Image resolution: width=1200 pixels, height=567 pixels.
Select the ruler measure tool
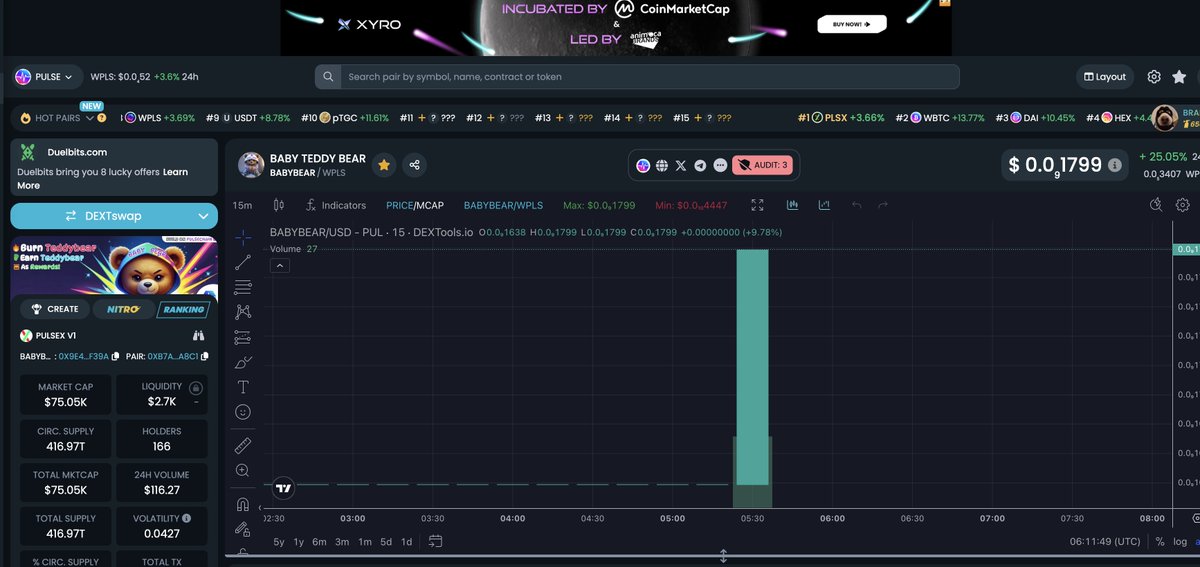243,445
